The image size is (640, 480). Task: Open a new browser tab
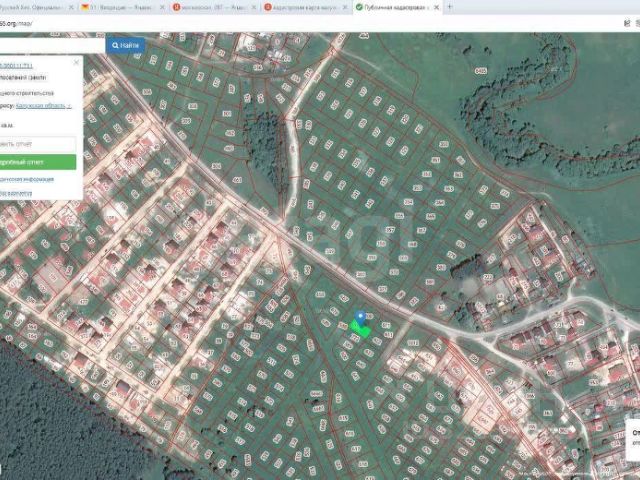pyautogui.click(x=450, y=7)
